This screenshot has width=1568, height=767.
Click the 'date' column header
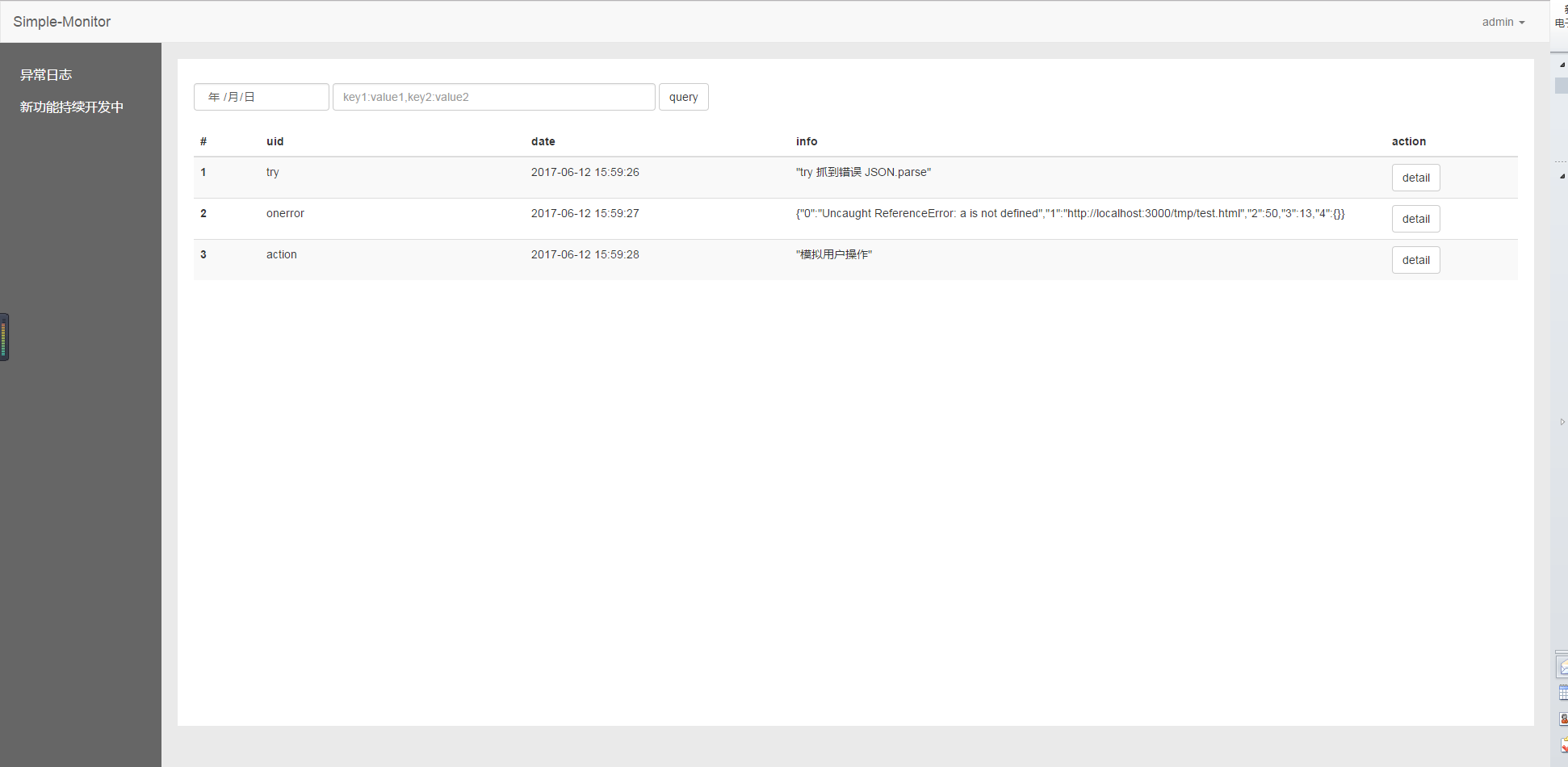point(543,141)
